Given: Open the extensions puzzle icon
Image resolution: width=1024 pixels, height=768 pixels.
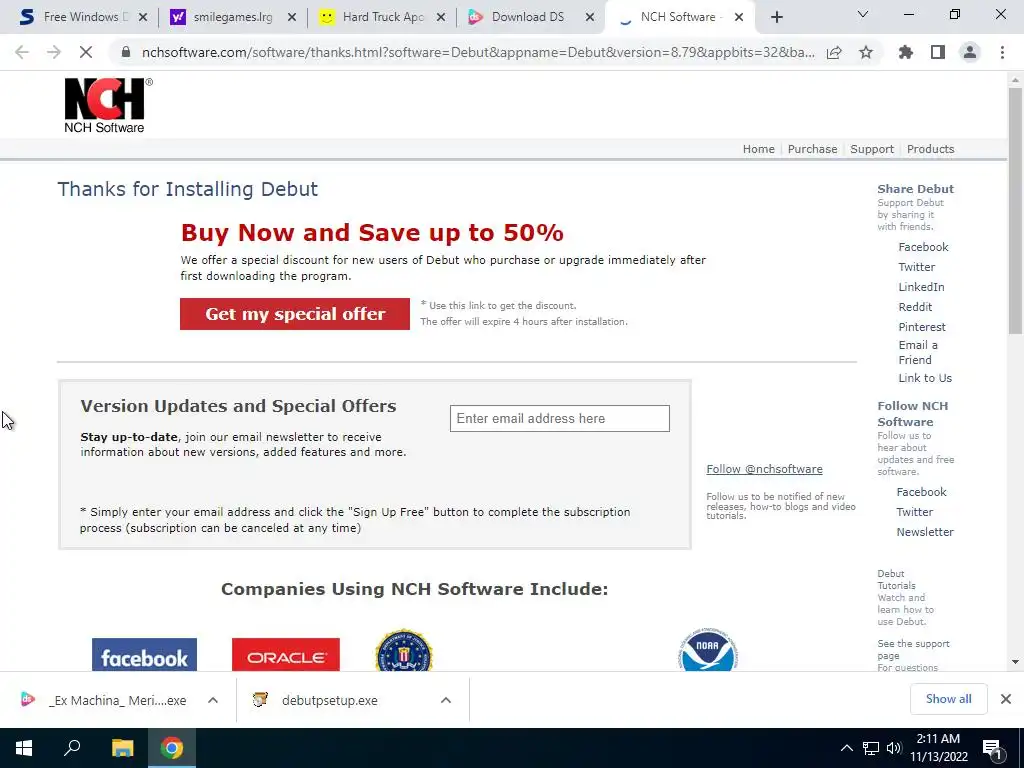Looking at the screenshot, I should point(905,52).
